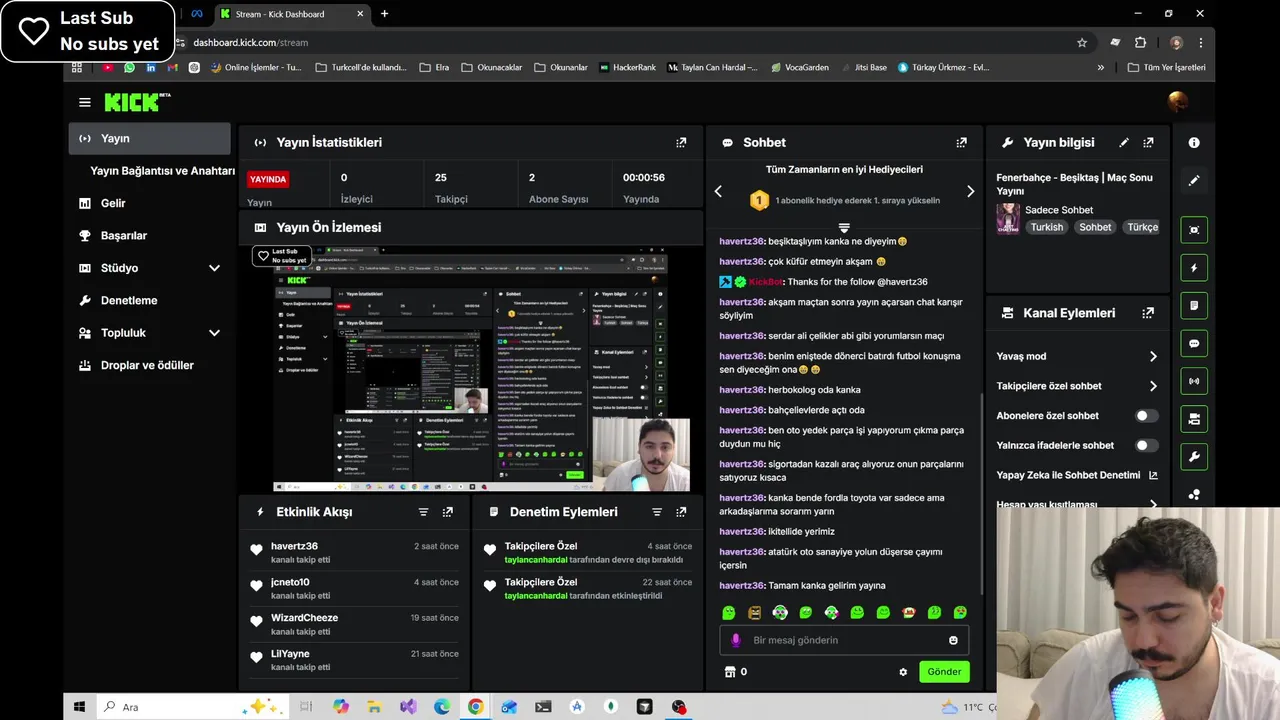Send the message with Gönder button

pos(944,672)
